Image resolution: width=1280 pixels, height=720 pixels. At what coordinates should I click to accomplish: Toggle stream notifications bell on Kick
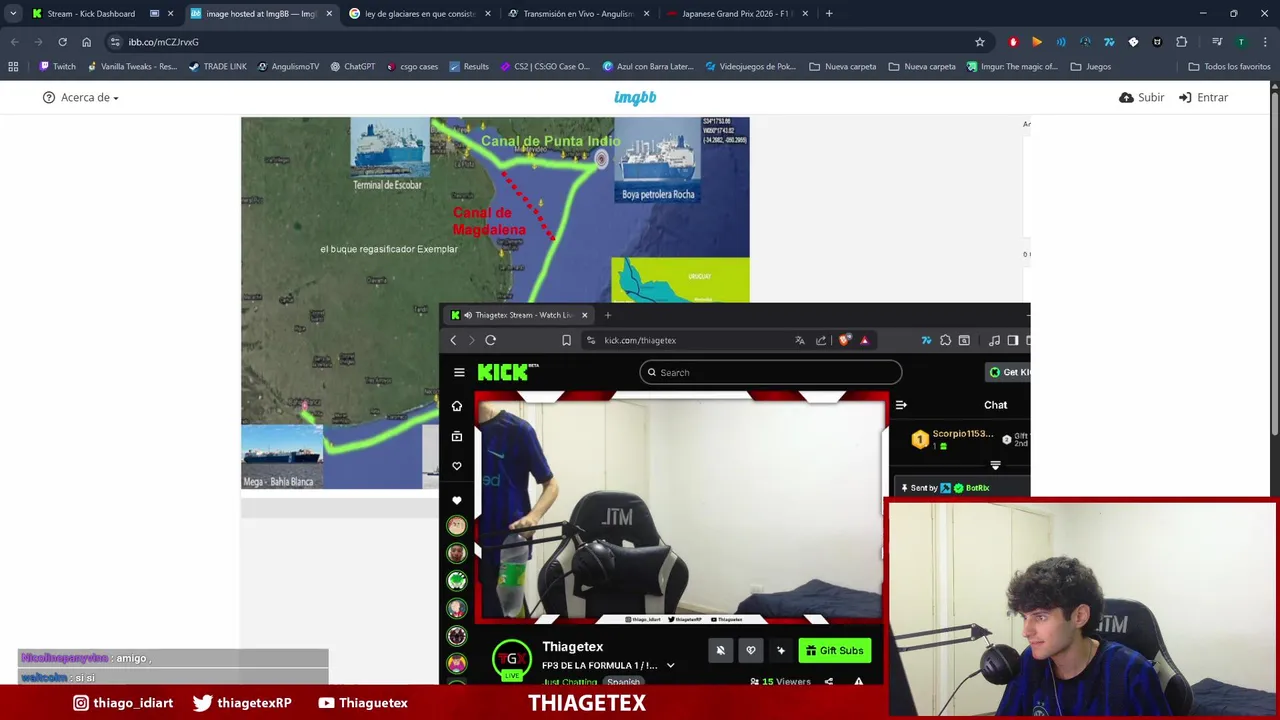tap(720, 650)
